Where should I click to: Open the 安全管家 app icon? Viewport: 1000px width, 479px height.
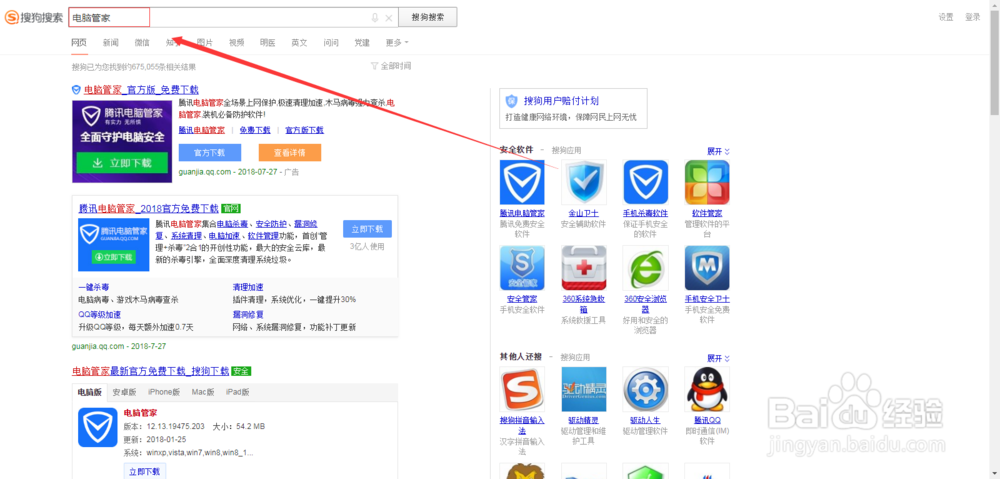(x=522, y=268)
